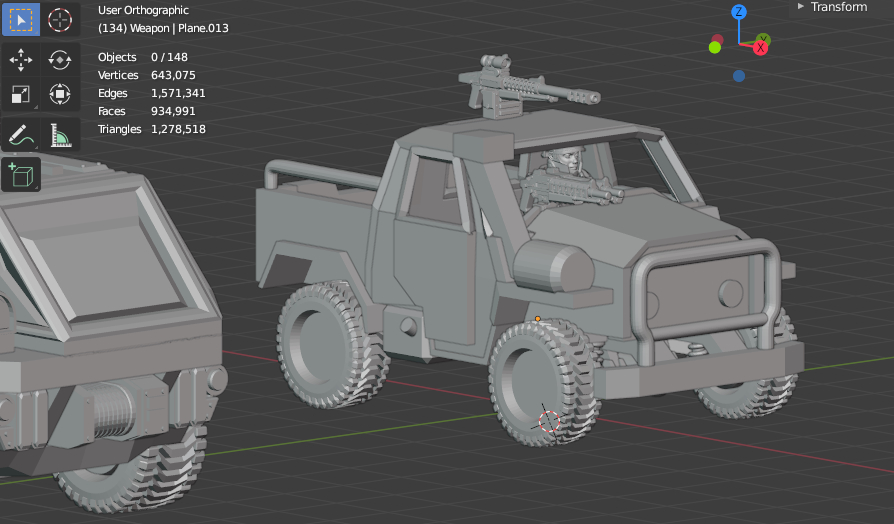Click the negative X axis gizmo dot
The image size is (894, 524).
[x=718, y=39]
